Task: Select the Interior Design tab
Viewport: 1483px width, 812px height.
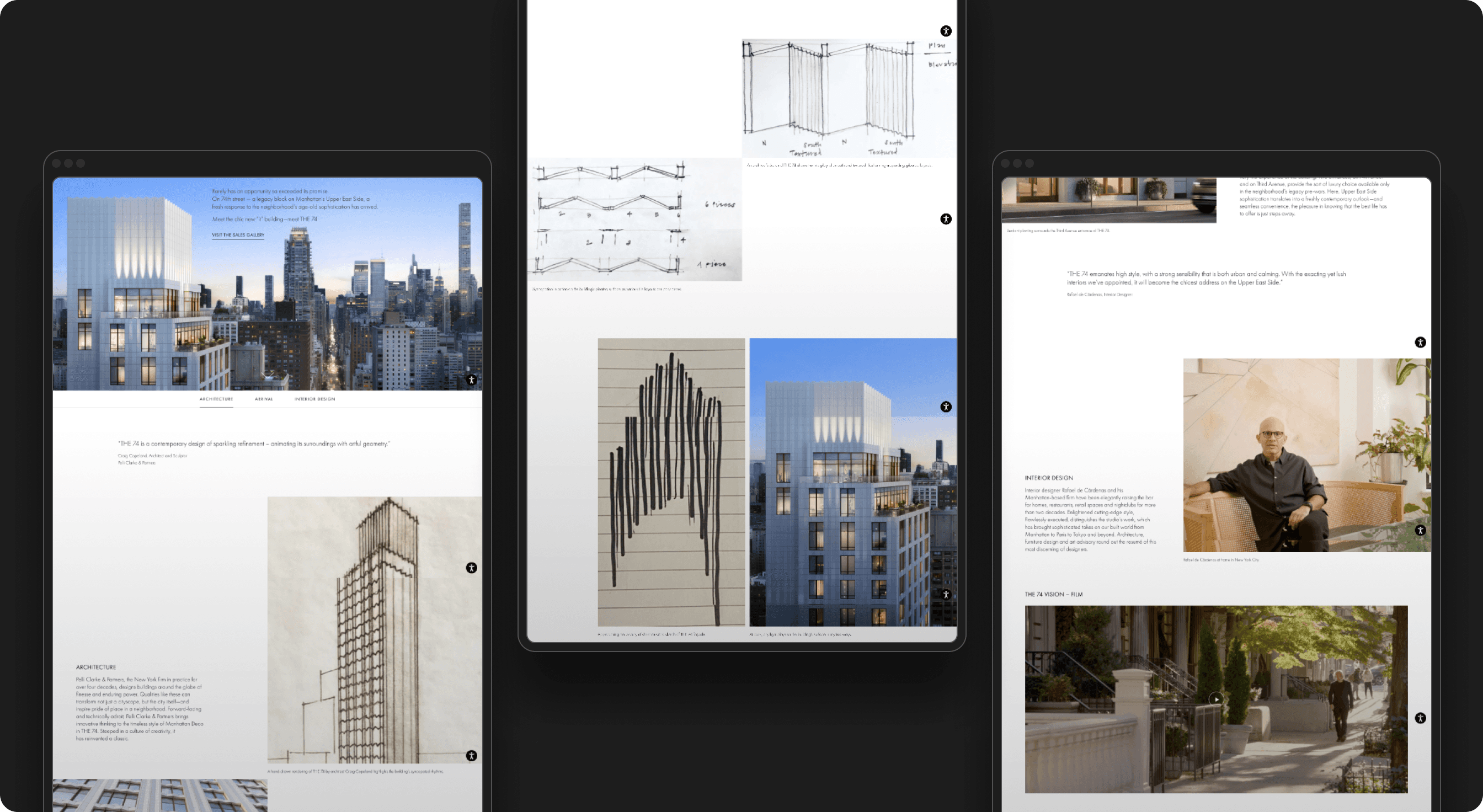Action: click(314, 399)
